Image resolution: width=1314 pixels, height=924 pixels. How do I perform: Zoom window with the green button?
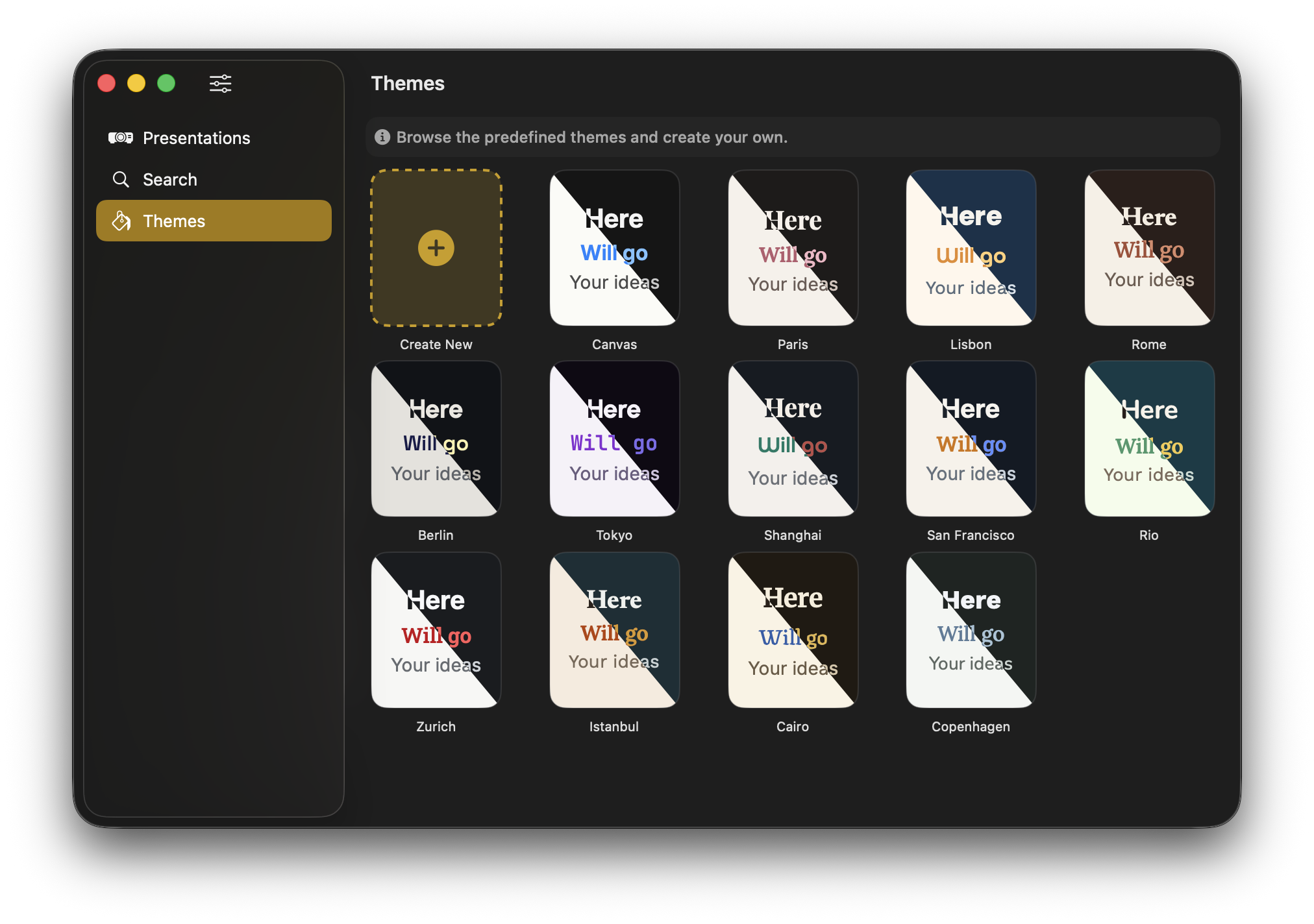tap(166, 83)
